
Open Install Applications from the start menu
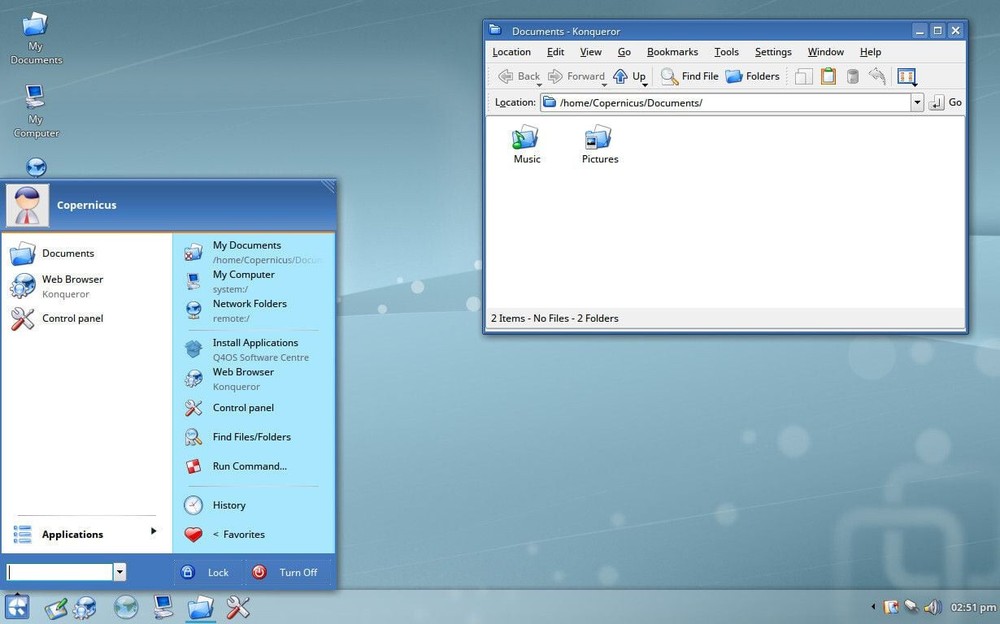coord(256,342)
